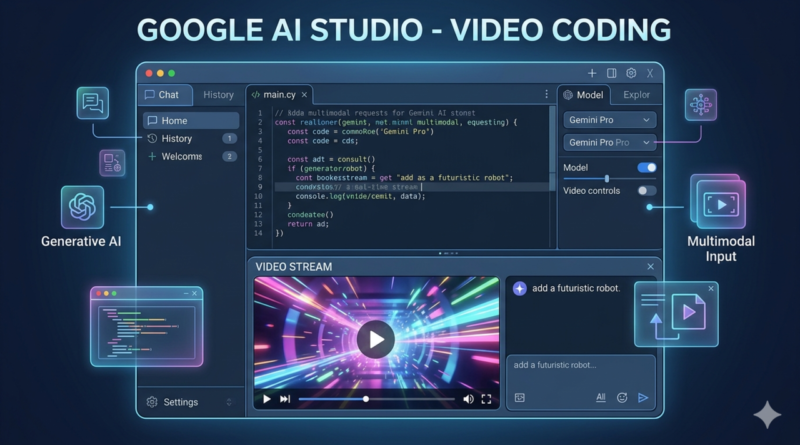Click the 'const adt = consult()' code line
Image resolution: width=800 pixels, height=445 pixels.
click(331, 159)
